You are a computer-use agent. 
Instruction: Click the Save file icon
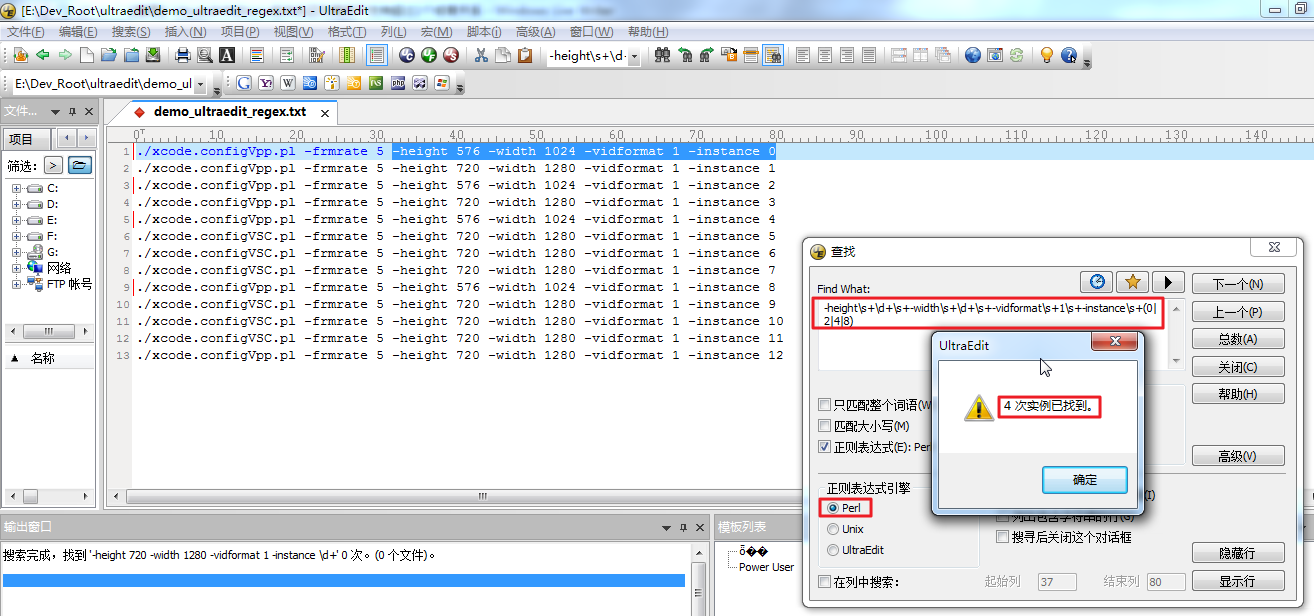click(x=154, y=55)
